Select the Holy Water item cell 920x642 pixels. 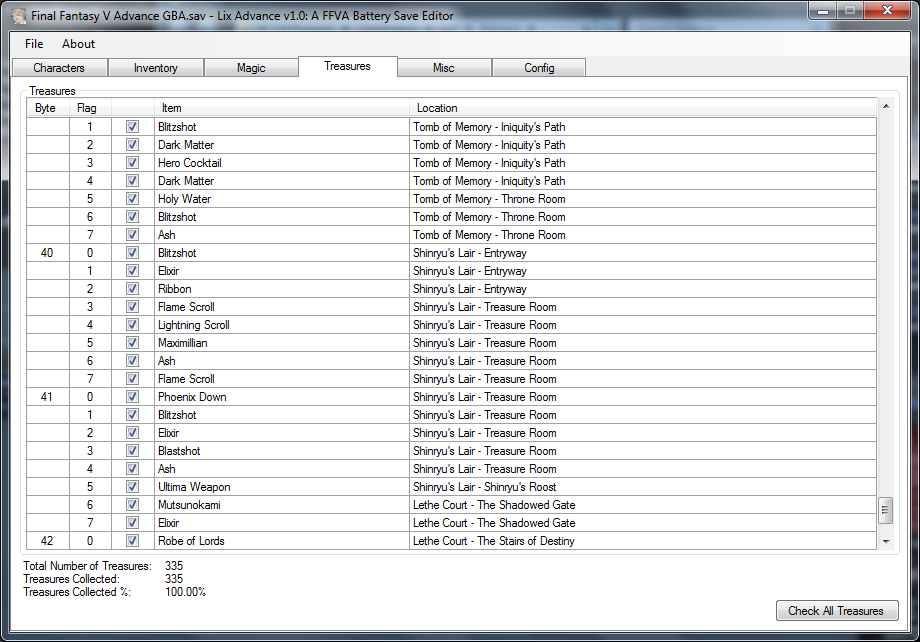(282, 198)
